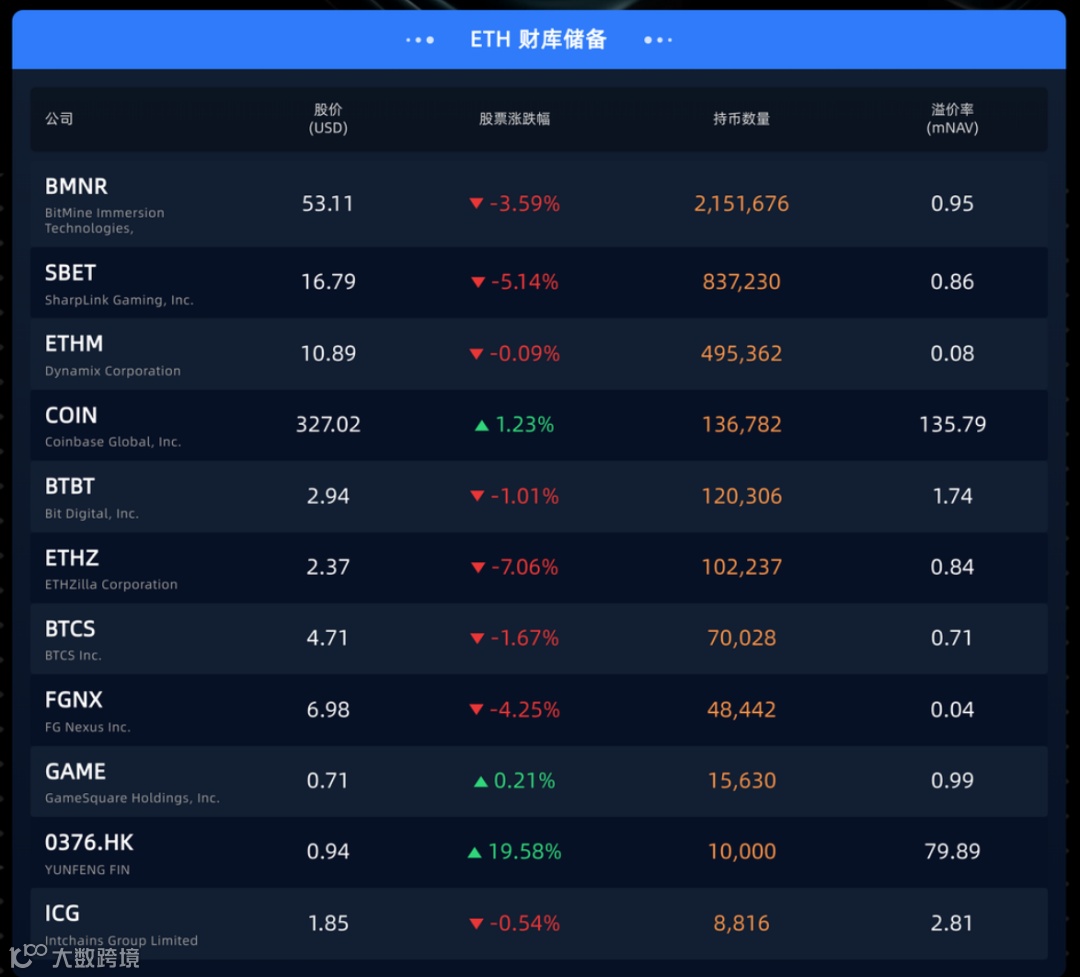Click 0376.HK holdings 10,000
Viewport: 1080px width, 977px height.
[741, 851]
